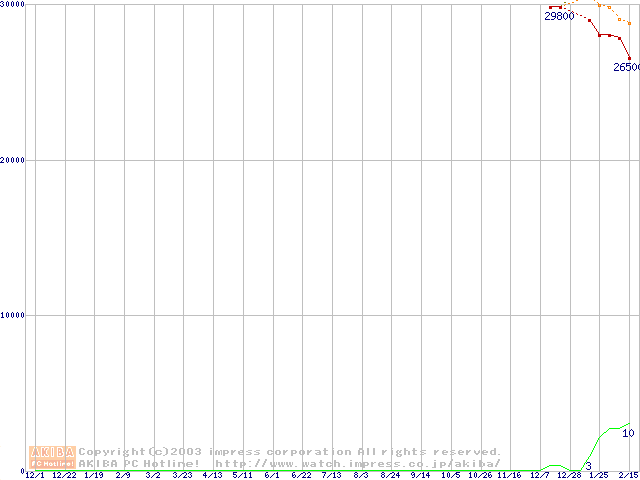The width and height of the screenshot is (640, 480).
Task: Click the Copyright 2003 impress corporation text
Action: (290, 452)
